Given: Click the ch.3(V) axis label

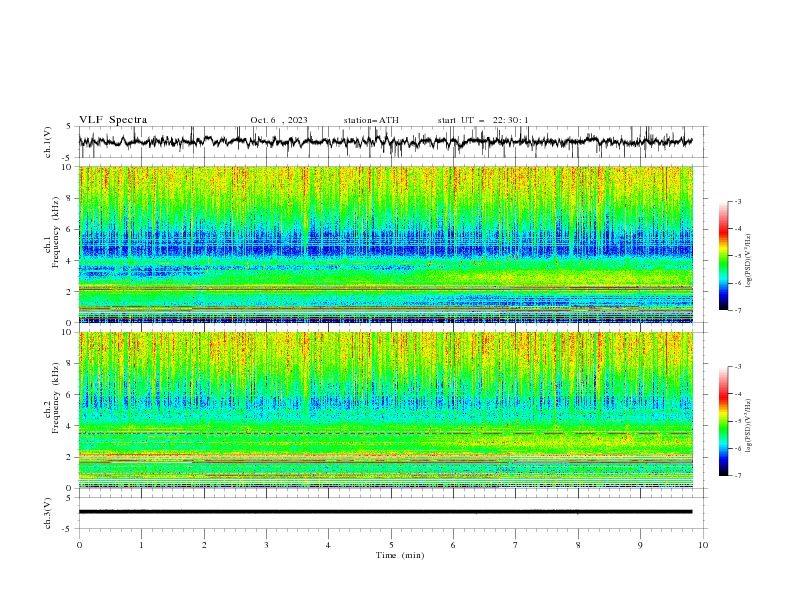Looking at the screenshot, I should 48,513.
